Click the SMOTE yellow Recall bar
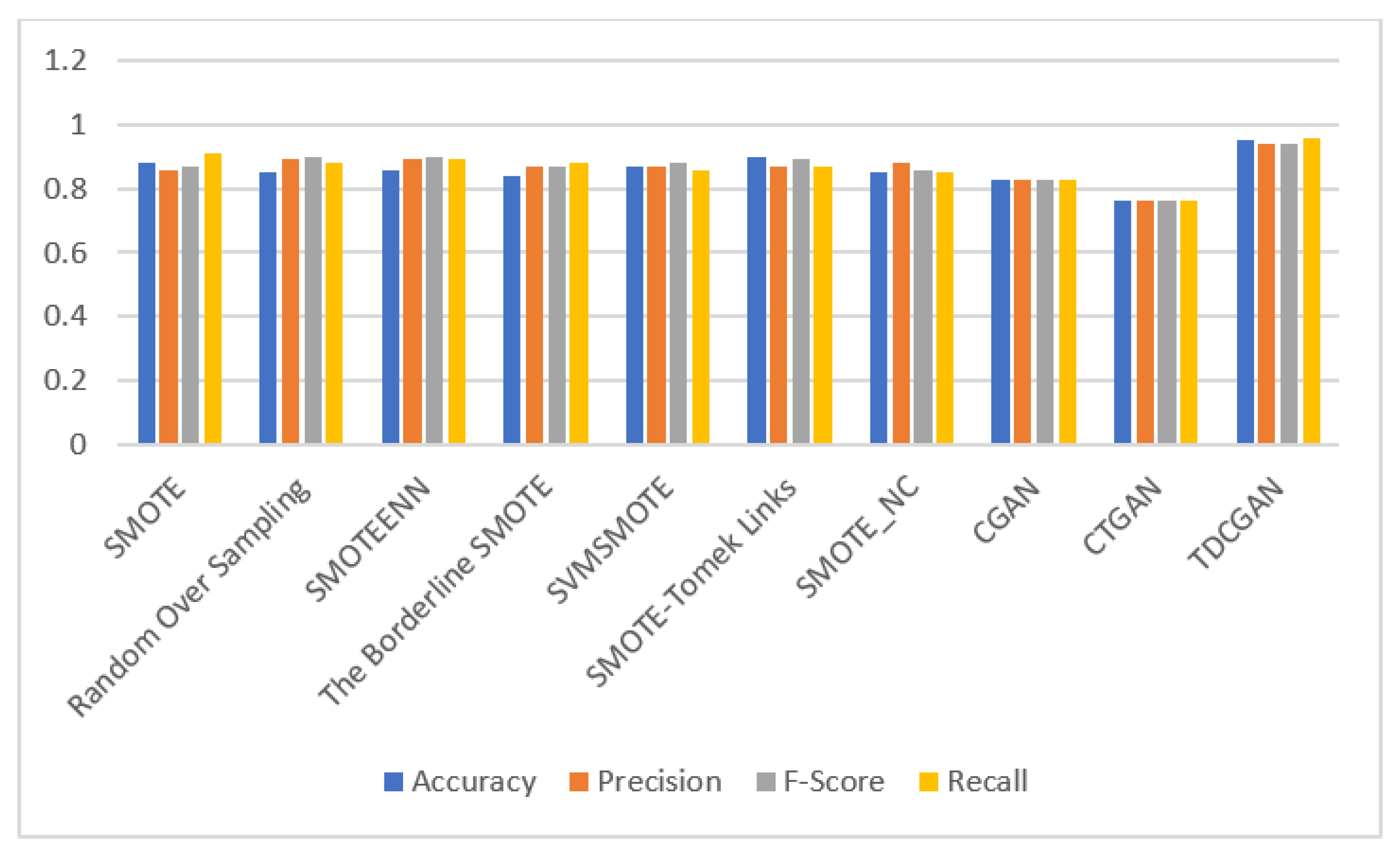 pyautogui.click(x=213, y=298)
